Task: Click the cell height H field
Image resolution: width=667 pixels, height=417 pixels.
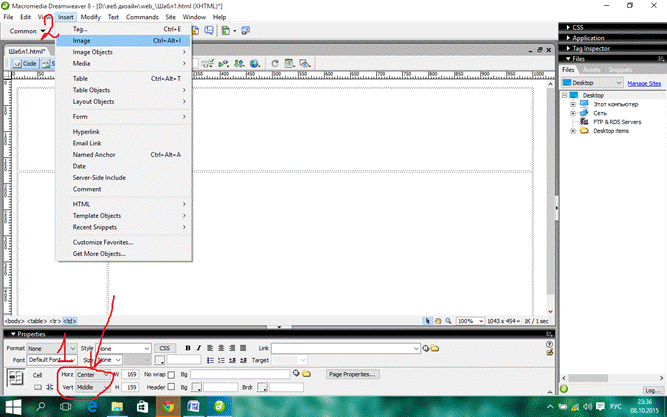Action: click(130, 387)
